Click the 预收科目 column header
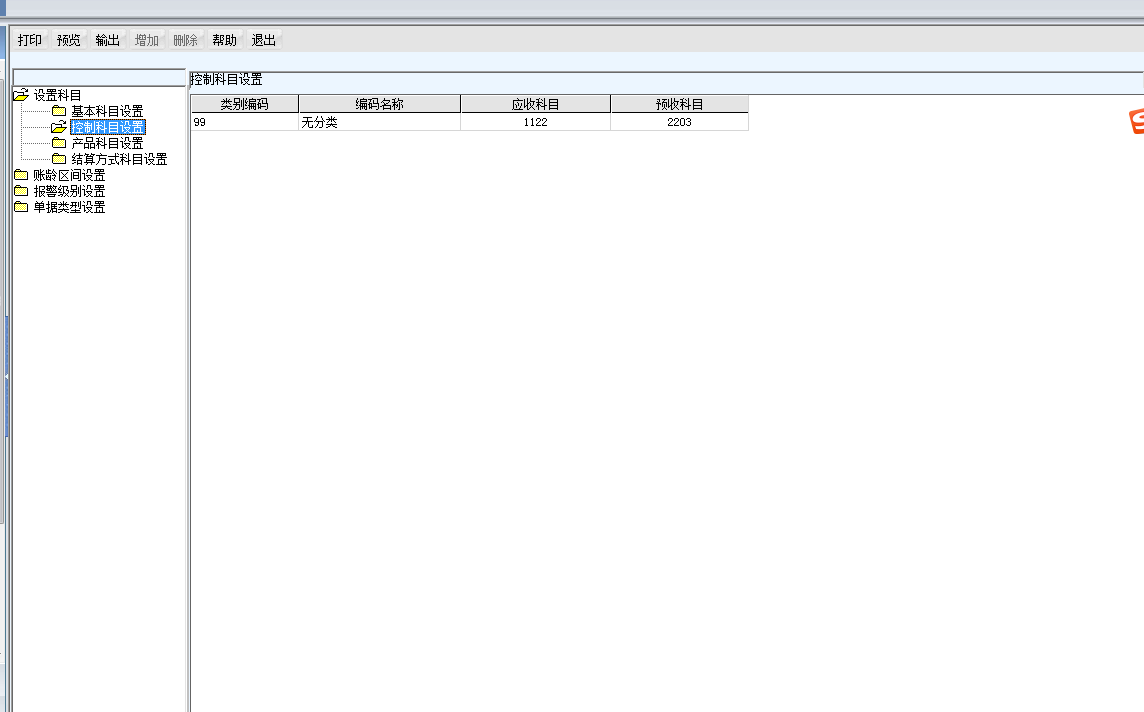The height and width of the screenshot is (712, 1144). tap(679, 104)
